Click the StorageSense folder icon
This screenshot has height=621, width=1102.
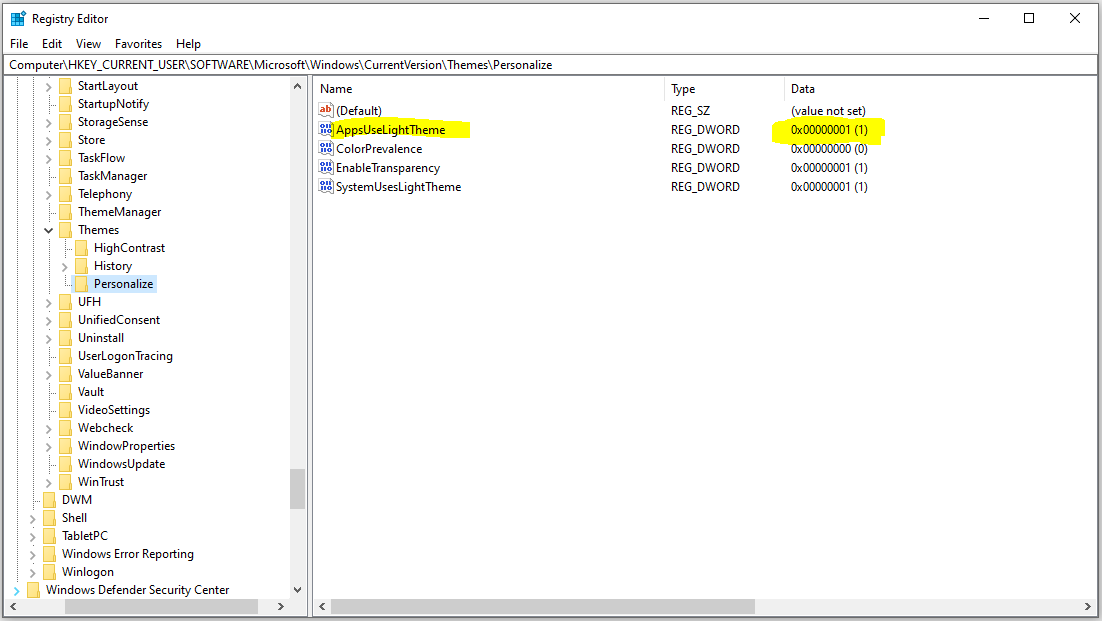click(65, 122)
